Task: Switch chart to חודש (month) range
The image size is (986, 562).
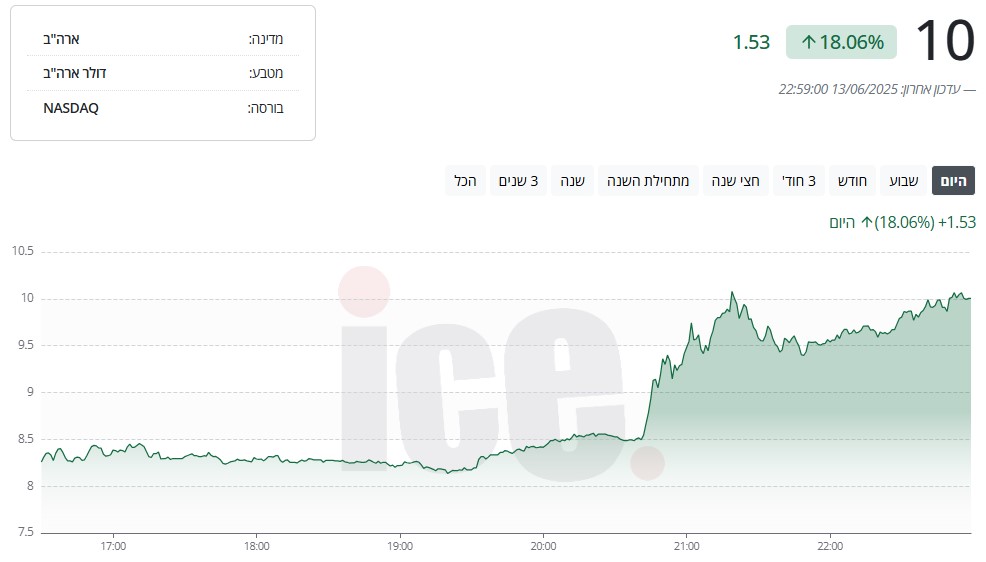Action: point(851,181)
